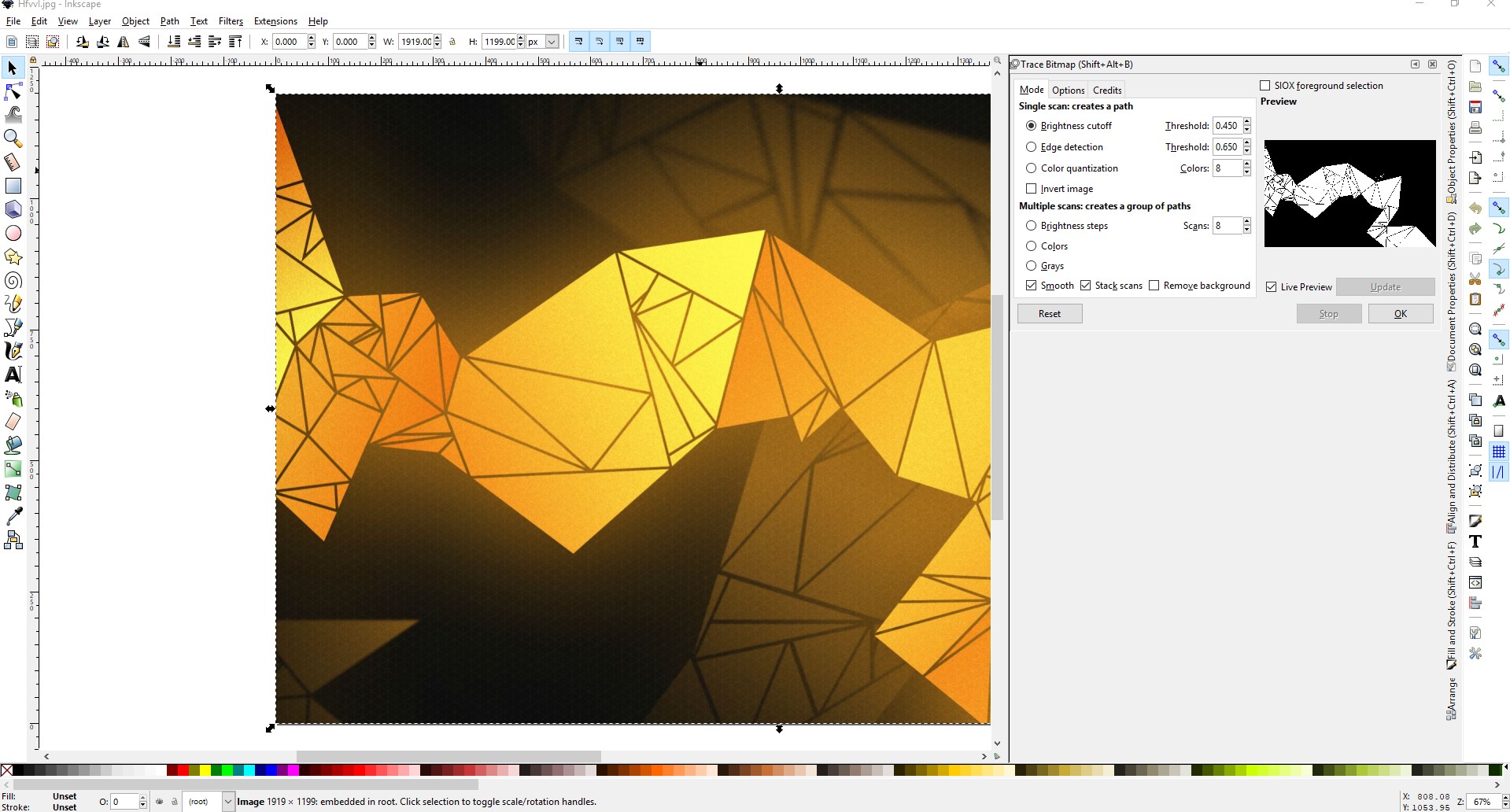The width and height of the screenshot is (1510, 812).
Task: Select Color quantization radio button
Action: 1031,168
